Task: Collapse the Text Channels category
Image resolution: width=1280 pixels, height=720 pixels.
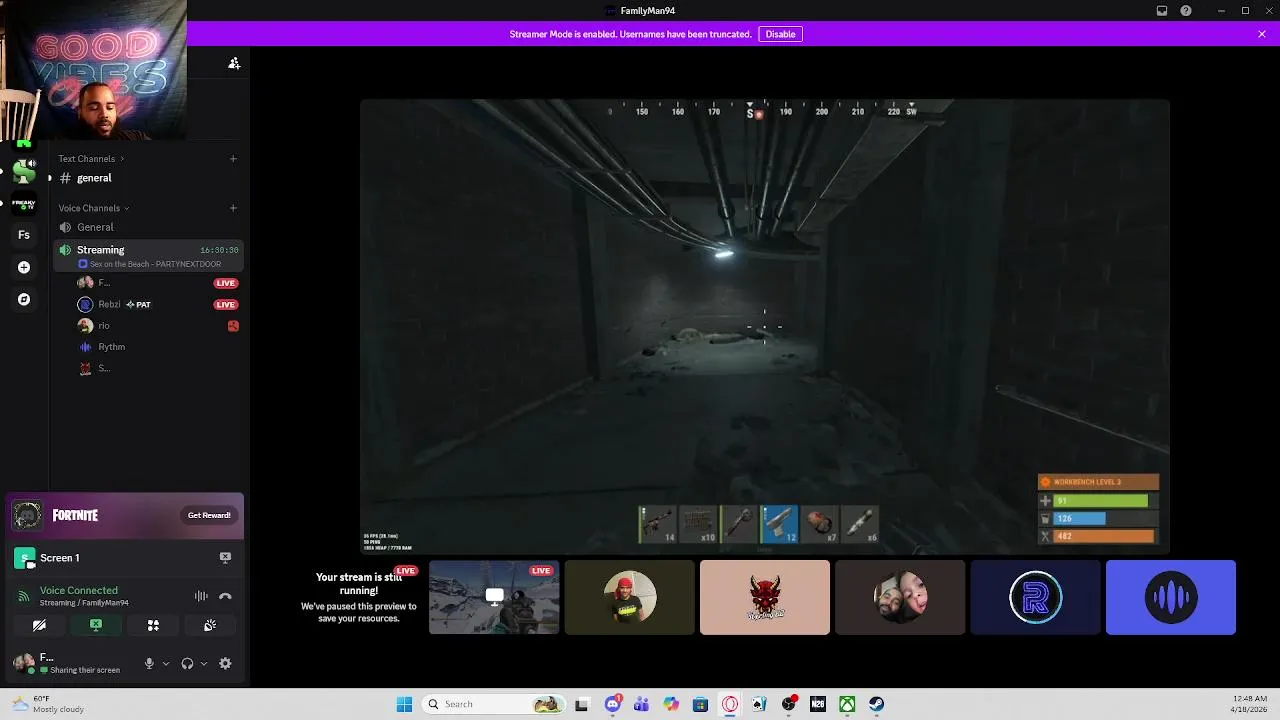Action: 91,158
